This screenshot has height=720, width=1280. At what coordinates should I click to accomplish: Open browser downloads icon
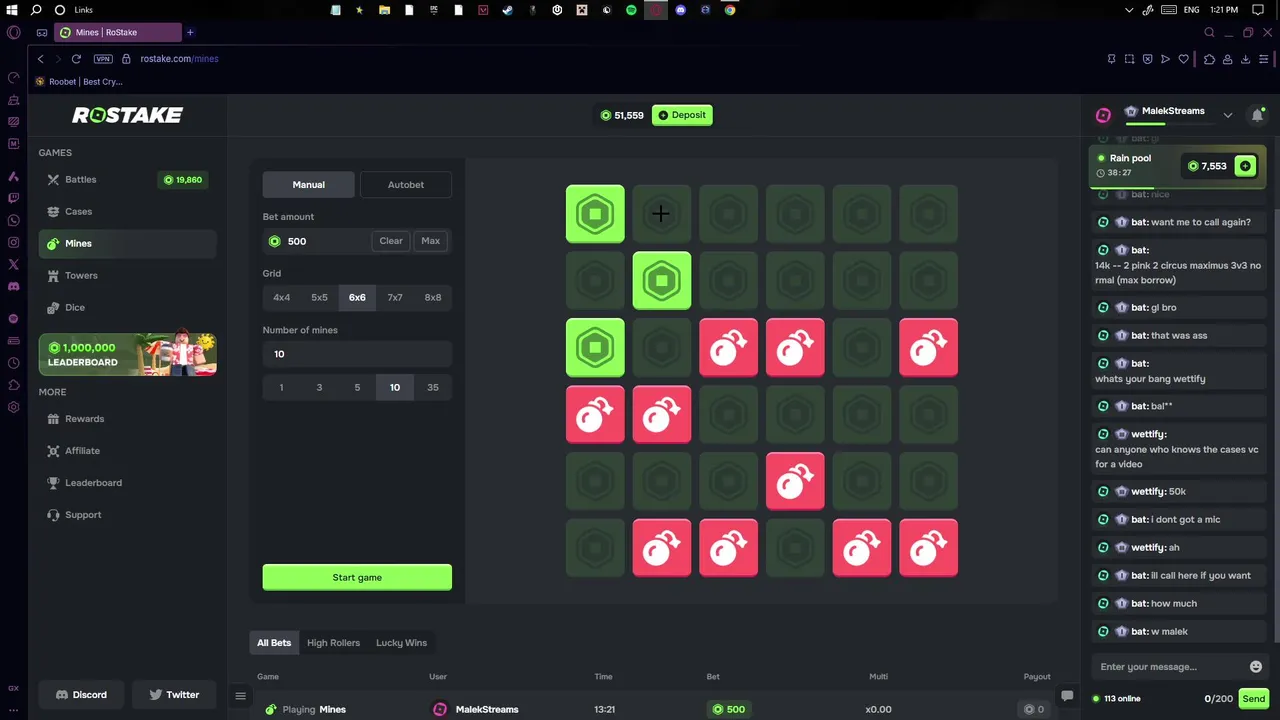[1246, 59]
